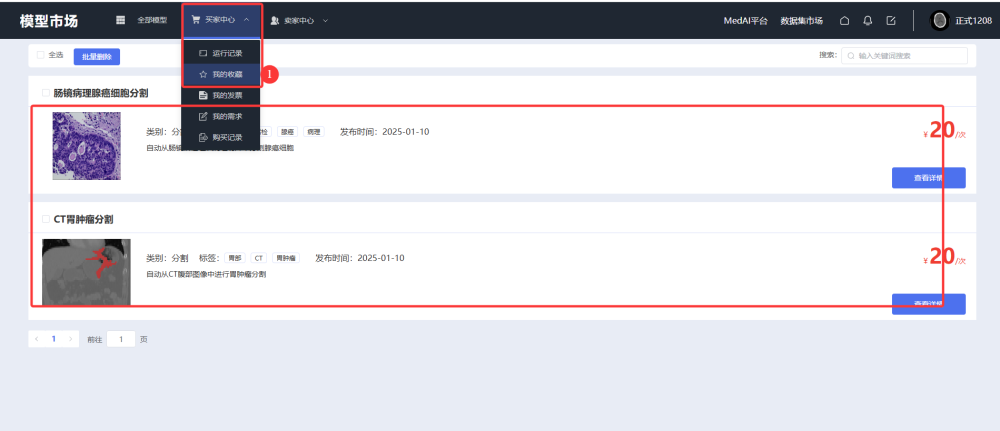Open notifications via the bell icon
Image resolution: width=1000 pixels, height=431 pixels.
pyautogui.click(x=867, y=20)
